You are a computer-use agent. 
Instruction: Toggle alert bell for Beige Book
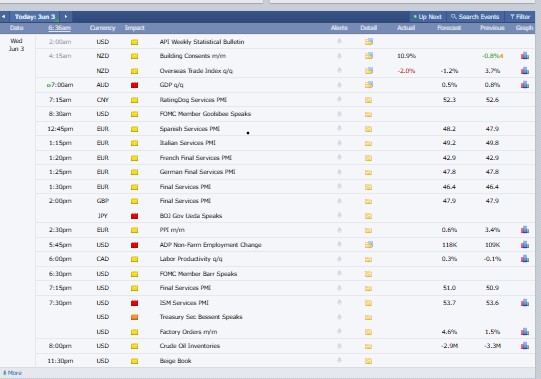339,360
